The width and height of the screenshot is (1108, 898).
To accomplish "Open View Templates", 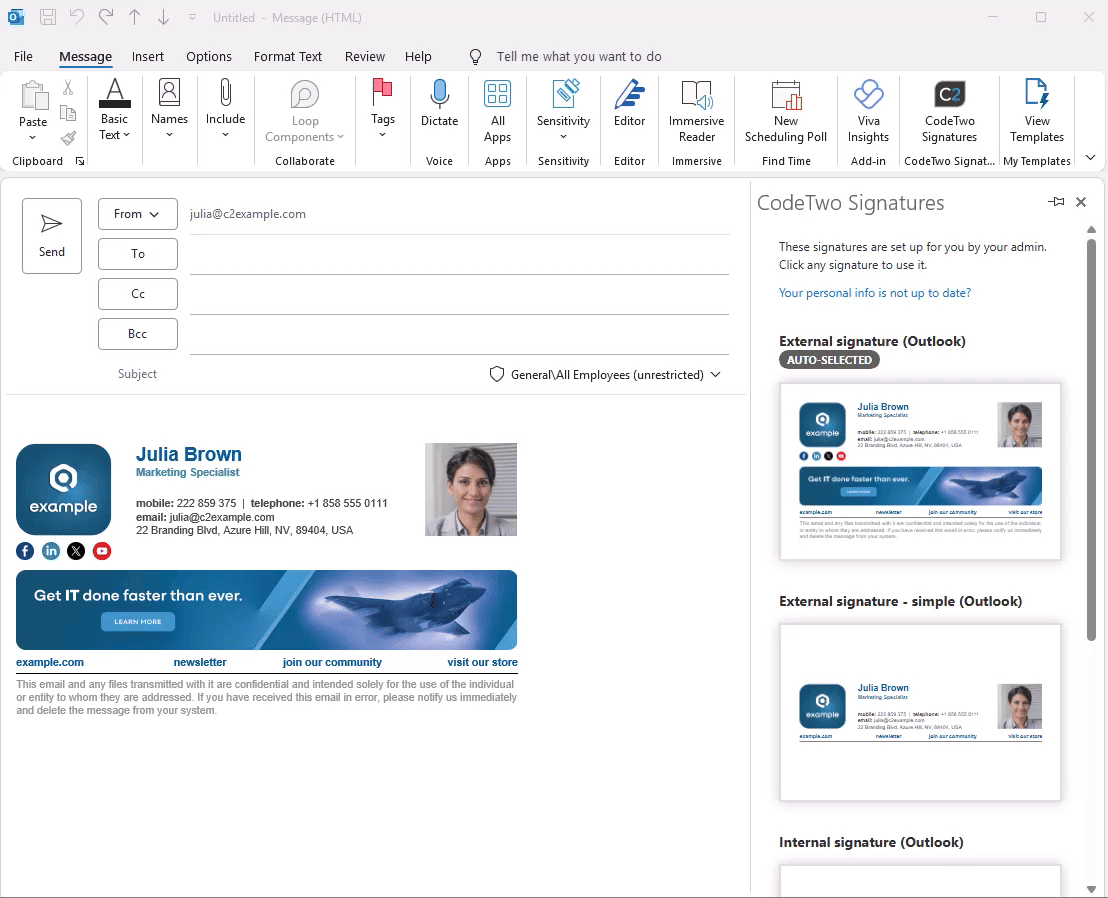I will [x=1037, y=112].
